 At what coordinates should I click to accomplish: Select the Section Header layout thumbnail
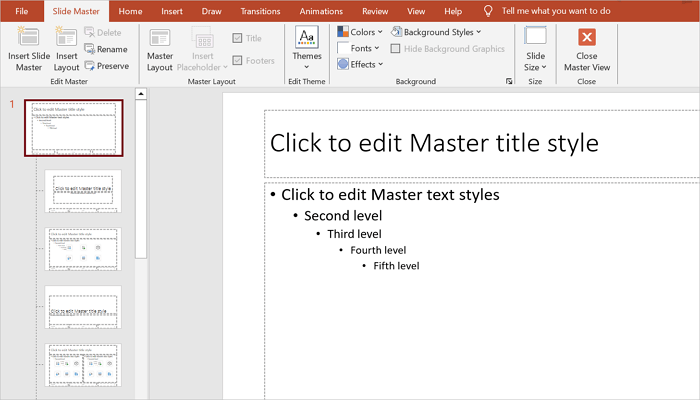click(83, 307)
